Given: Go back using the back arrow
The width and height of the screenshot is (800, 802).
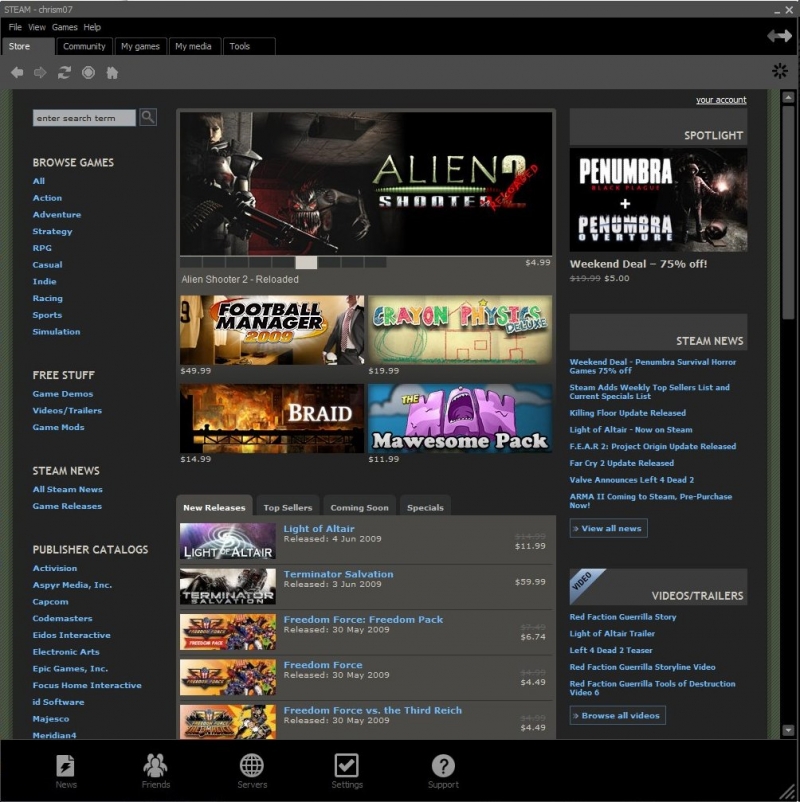Looking at the screenshot, I should pyautogui.click(x=17, y=73).
